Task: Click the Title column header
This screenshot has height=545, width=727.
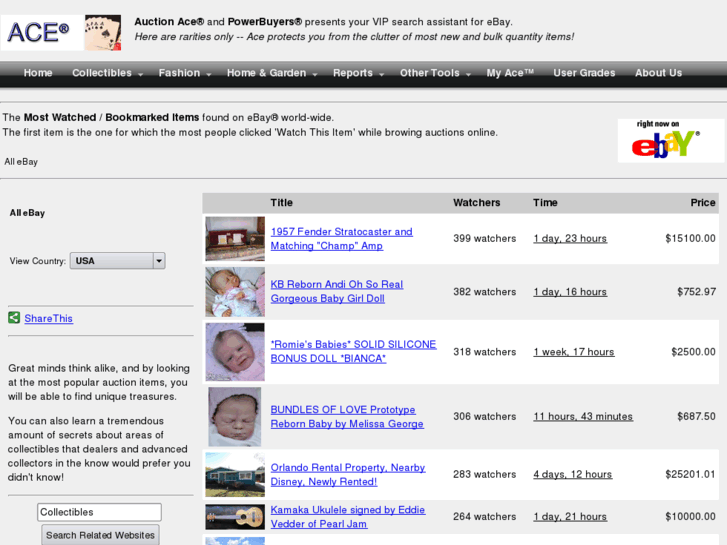Action: click(281, 203)
